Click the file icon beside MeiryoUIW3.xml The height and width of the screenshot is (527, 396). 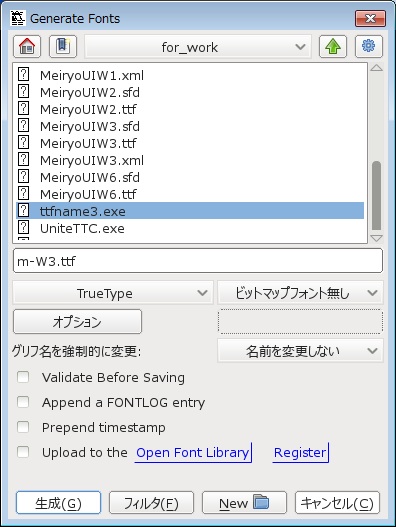(23, 159)
